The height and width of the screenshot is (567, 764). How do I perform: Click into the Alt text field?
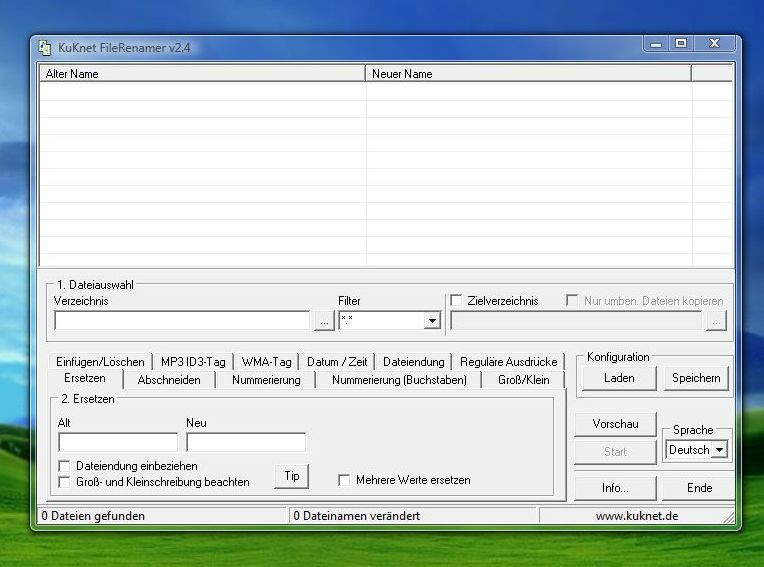pyautogui.click(x=118, y=442)
